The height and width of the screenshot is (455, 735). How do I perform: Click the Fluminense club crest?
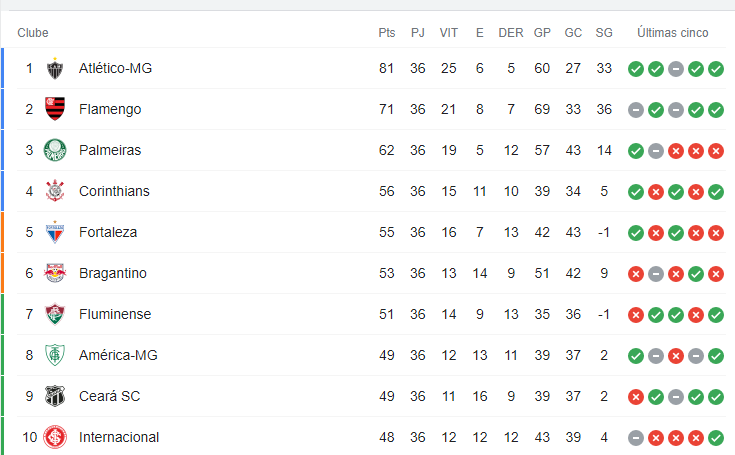55,314
